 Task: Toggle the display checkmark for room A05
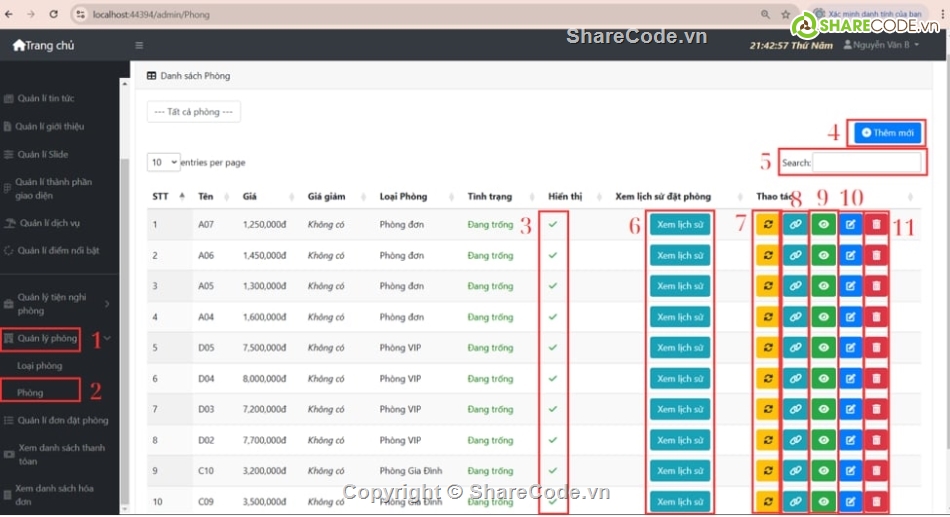(x=553, y=286)
